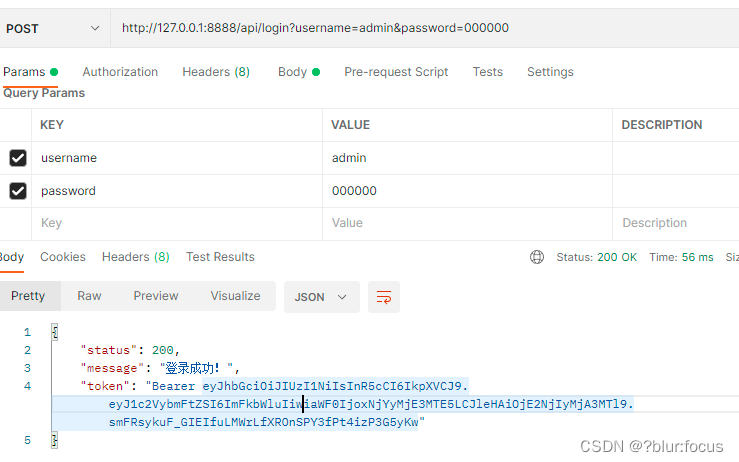Select the Visualize view button
Screen dimensions: 739x462
tap(235, 296)
